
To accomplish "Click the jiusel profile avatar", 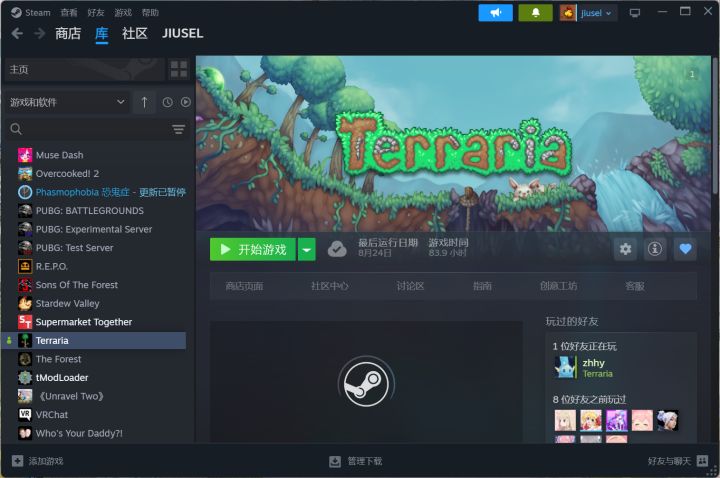I will click(x=568, y=13).
